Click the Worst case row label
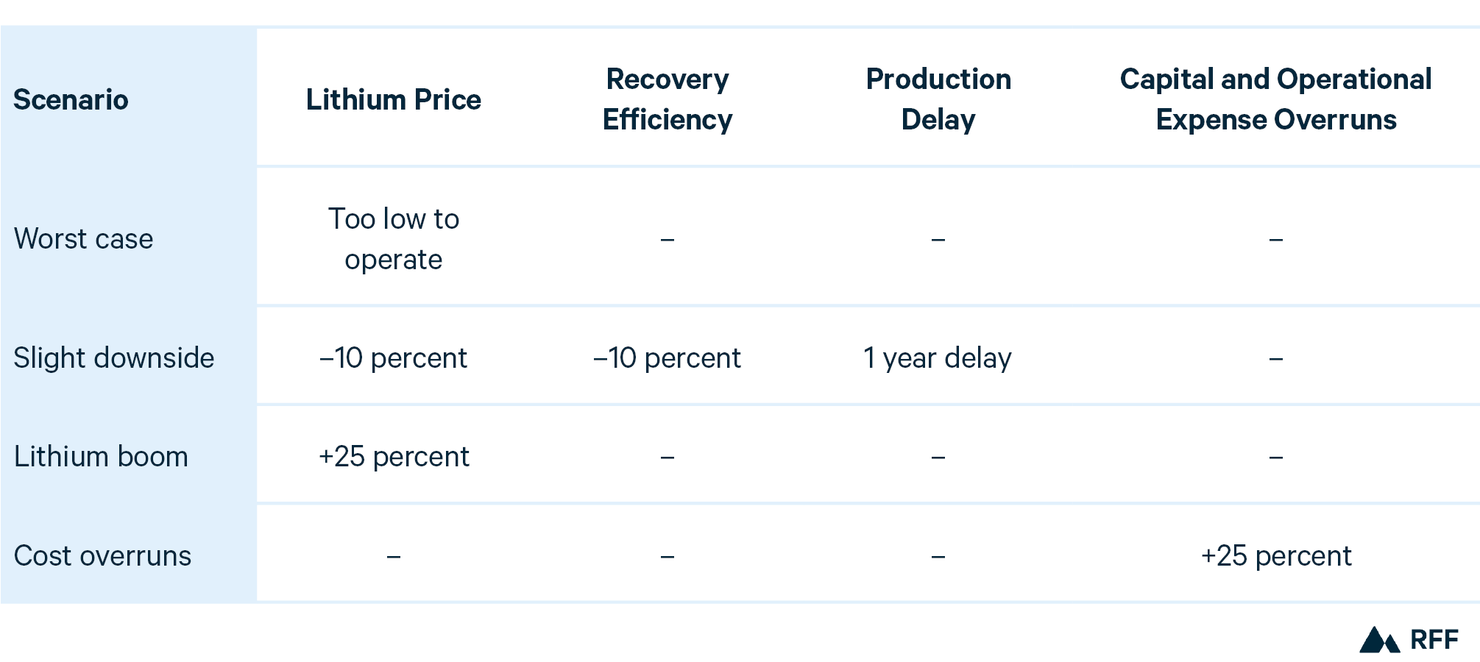This screenshot has width=1480, height=662. point(84,239)
